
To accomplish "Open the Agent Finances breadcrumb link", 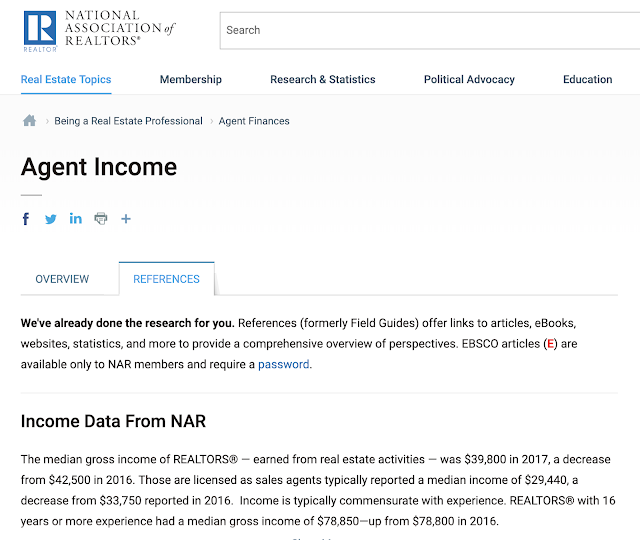I will (x=254, y=121).
